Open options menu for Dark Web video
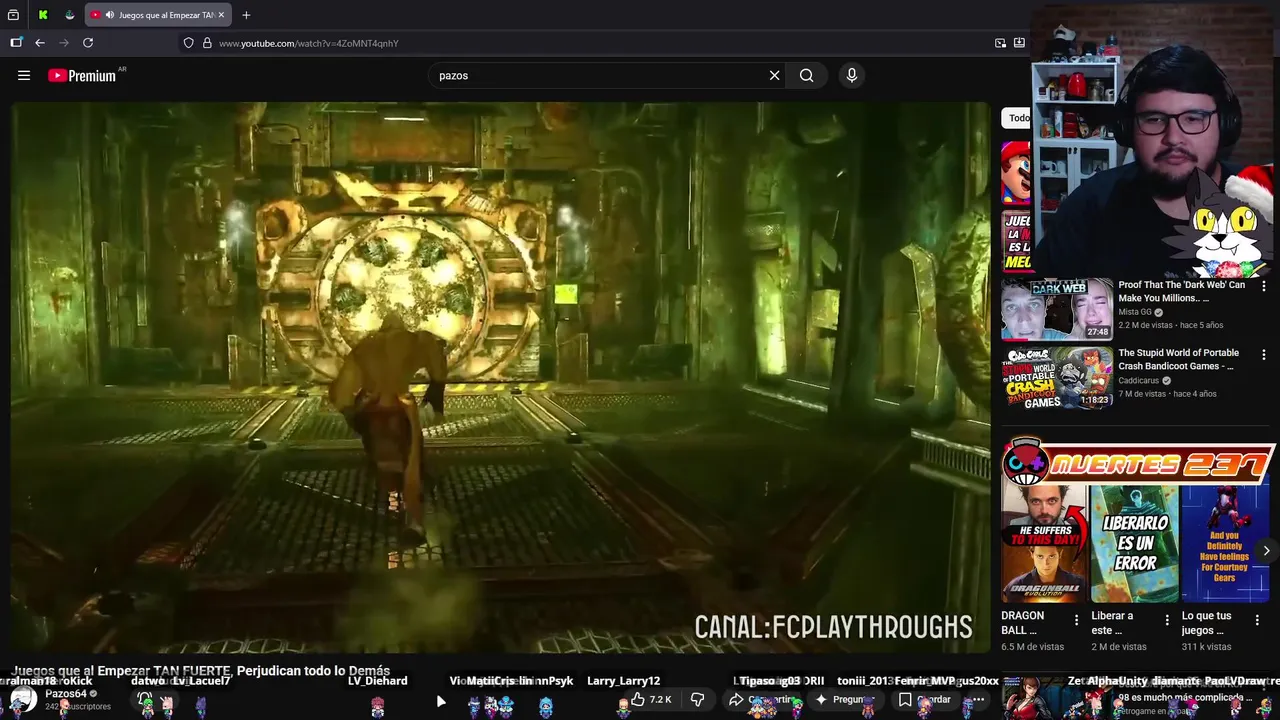 tap(1264, 287)
